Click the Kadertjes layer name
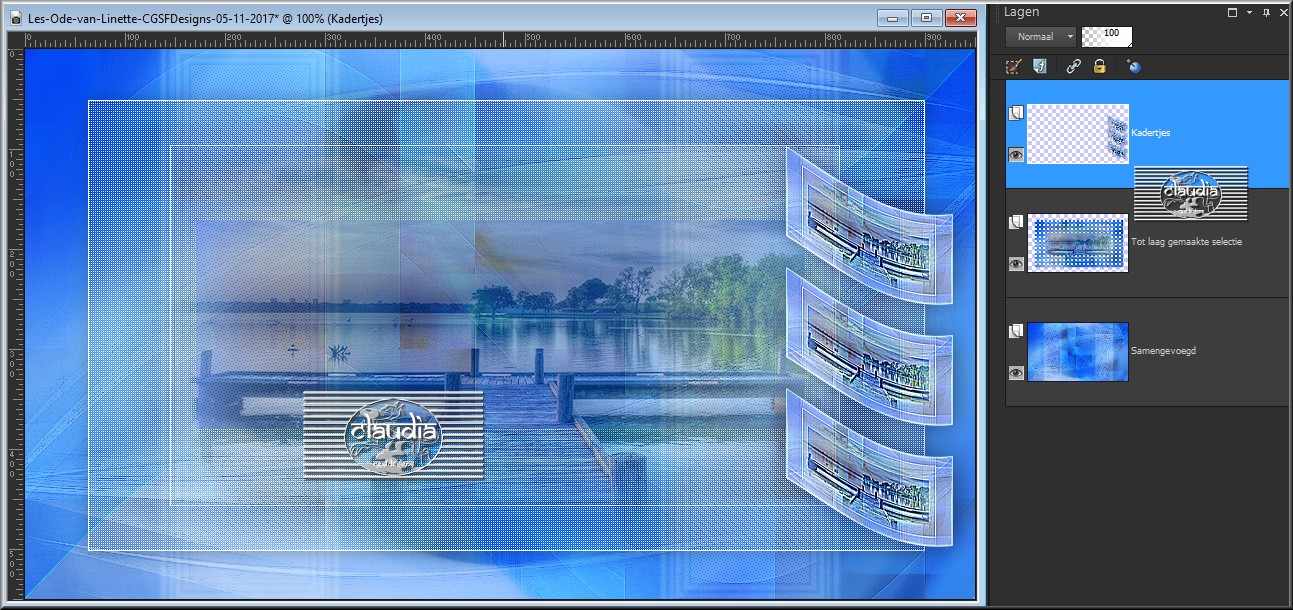1293x610 pixels. [1150, 133]
